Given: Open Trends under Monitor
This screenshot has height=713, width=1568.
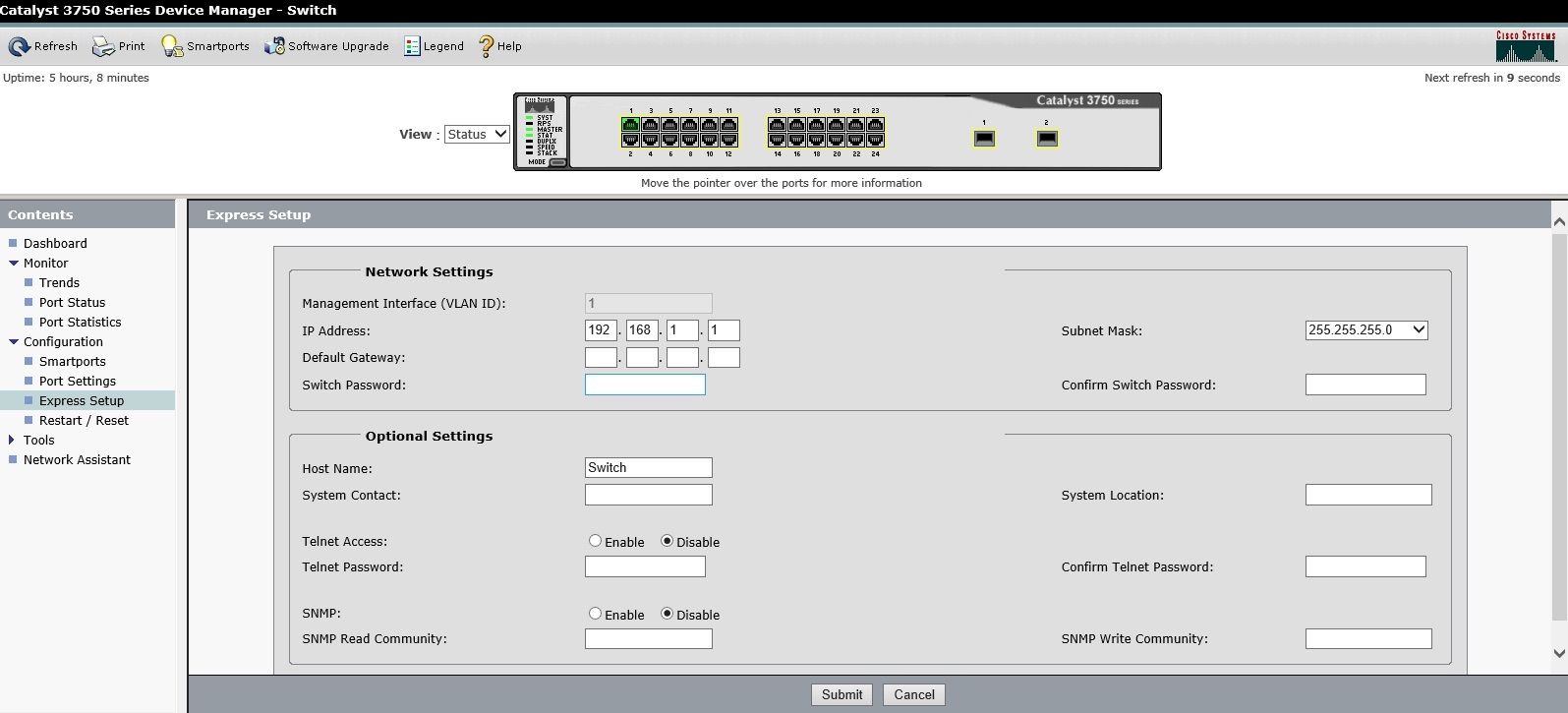Looking at the screenshot, I should pyautogui.click(x=59, y=282).
